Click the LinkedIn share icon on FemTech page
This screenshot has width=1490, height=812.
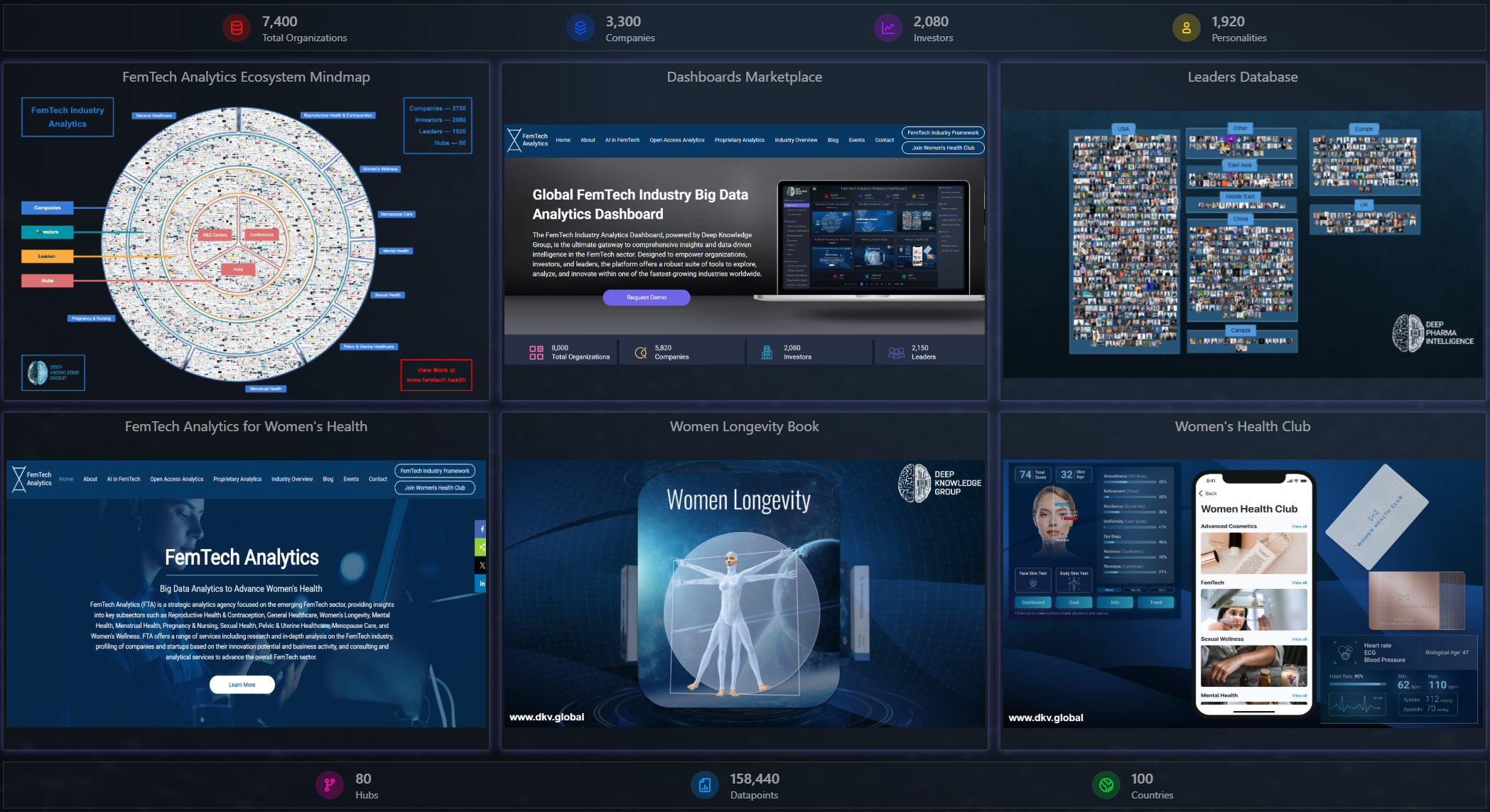pos(481,583)
